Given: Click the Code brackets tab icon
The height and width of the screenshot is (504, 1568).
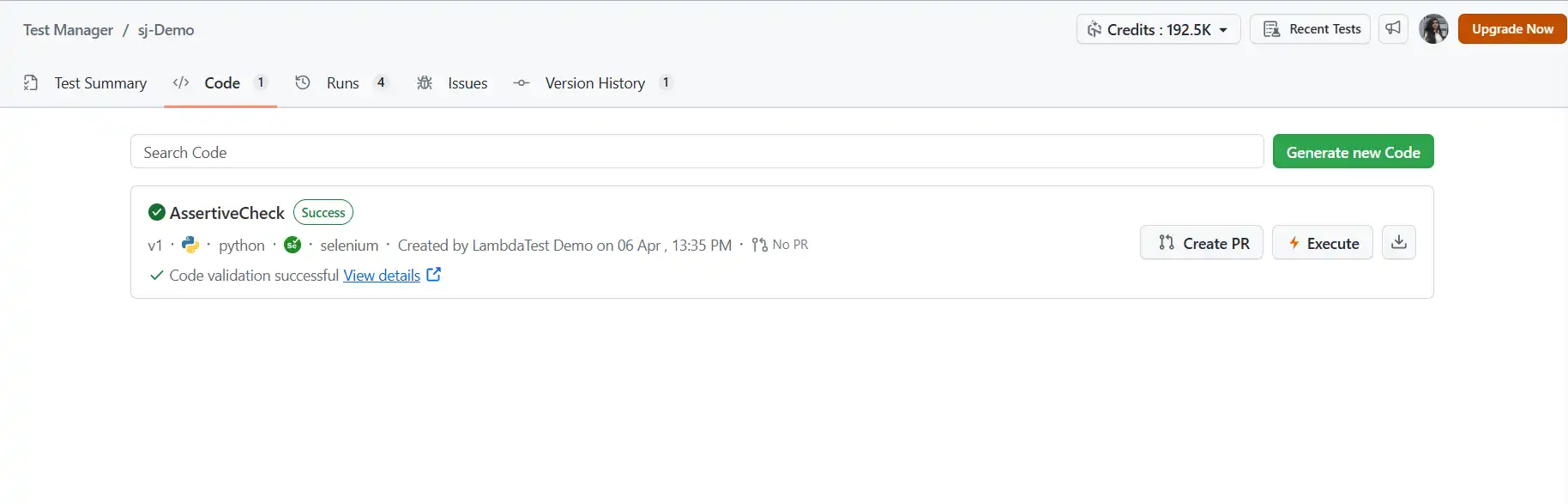Looking at the screenshot, I should click(181, 82).
